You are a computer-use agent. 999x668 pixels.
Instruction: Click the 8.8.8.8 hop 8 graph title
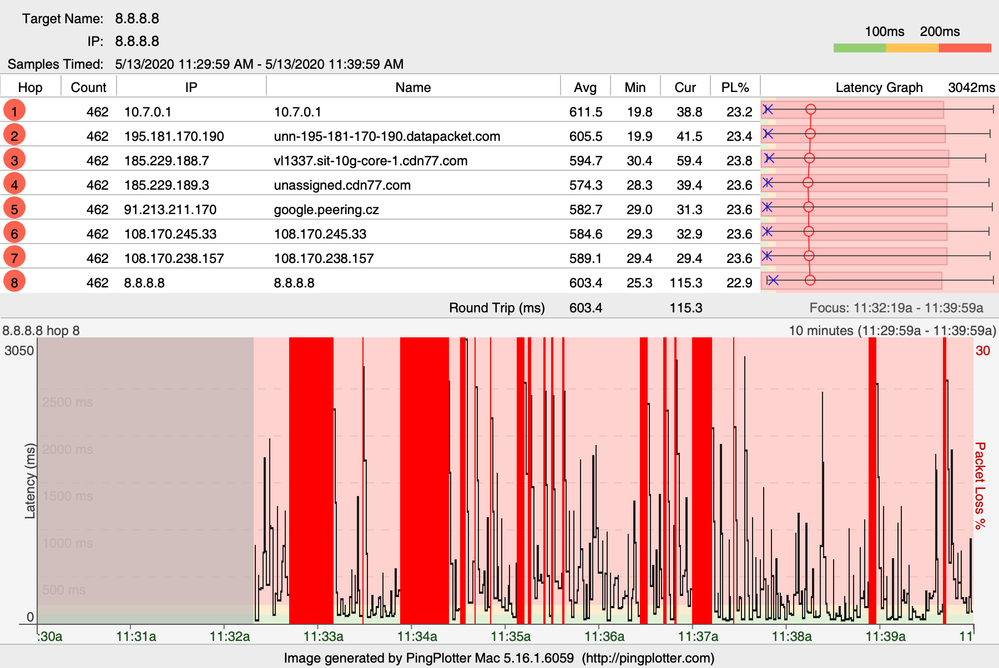(41, 330)
